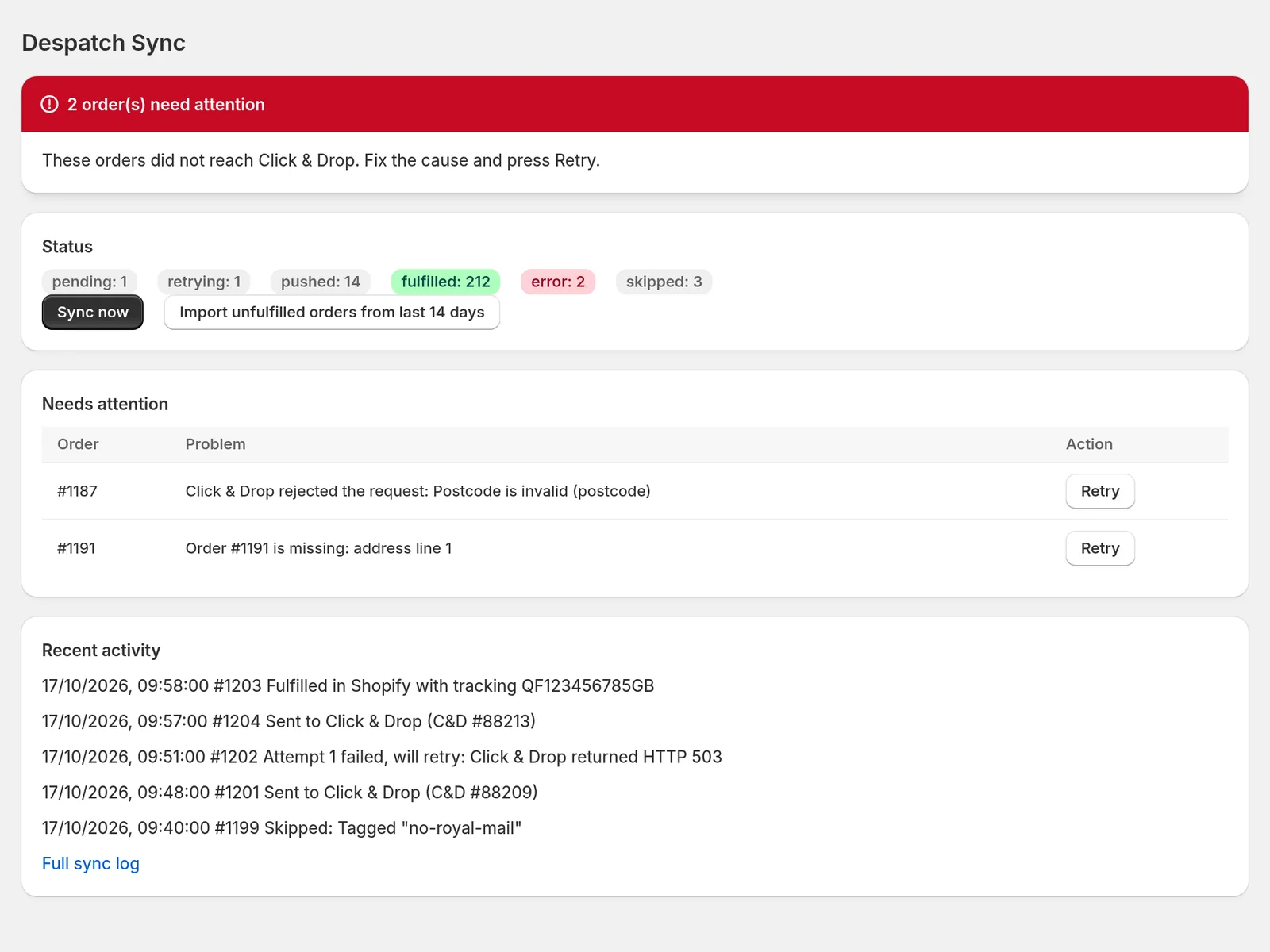Click the Action column header
Viewport: 1270px width, 952px height.
click(x=1089, y=444)
